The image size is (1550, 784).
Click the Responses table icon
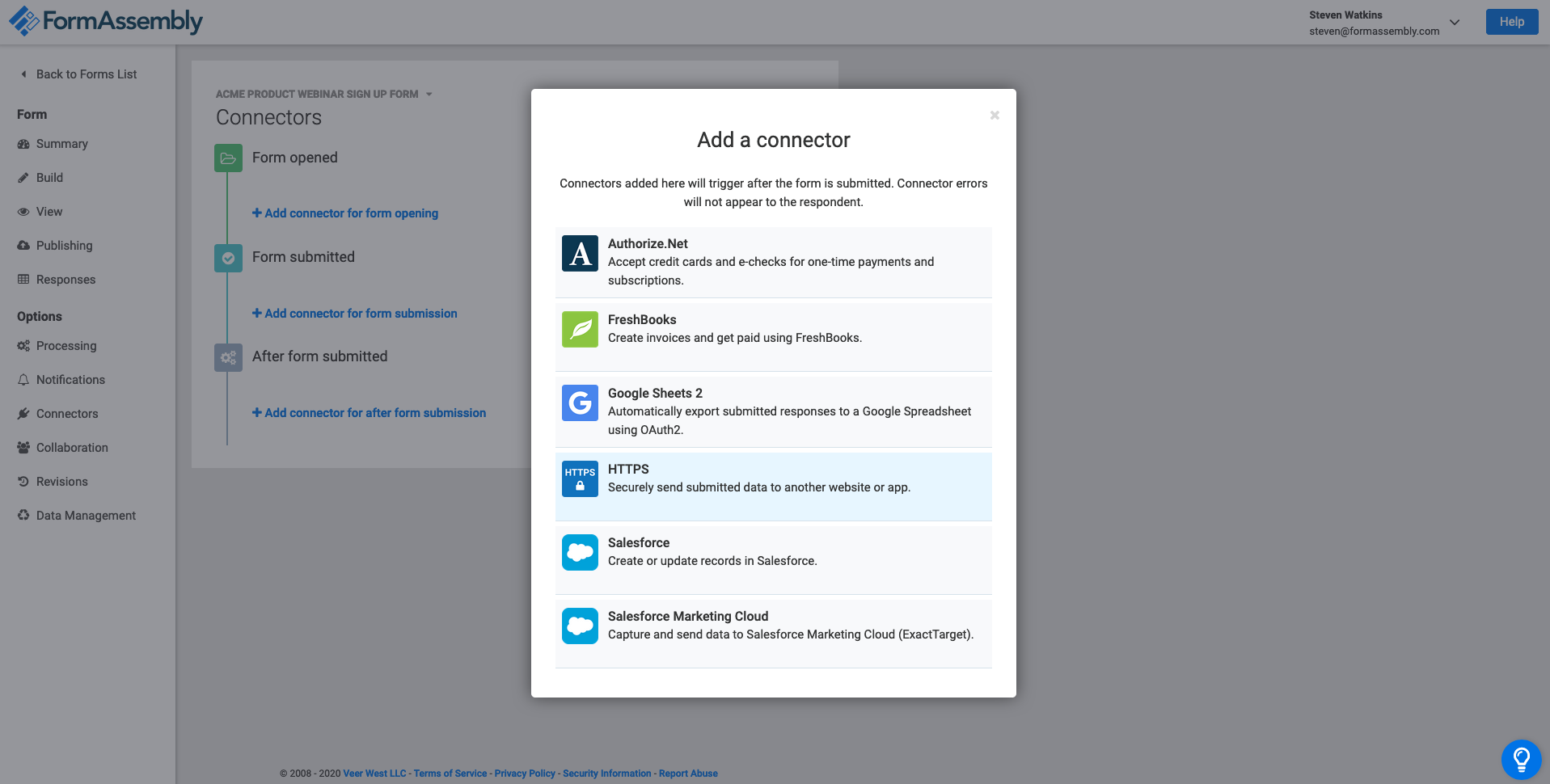coord(23,280)
